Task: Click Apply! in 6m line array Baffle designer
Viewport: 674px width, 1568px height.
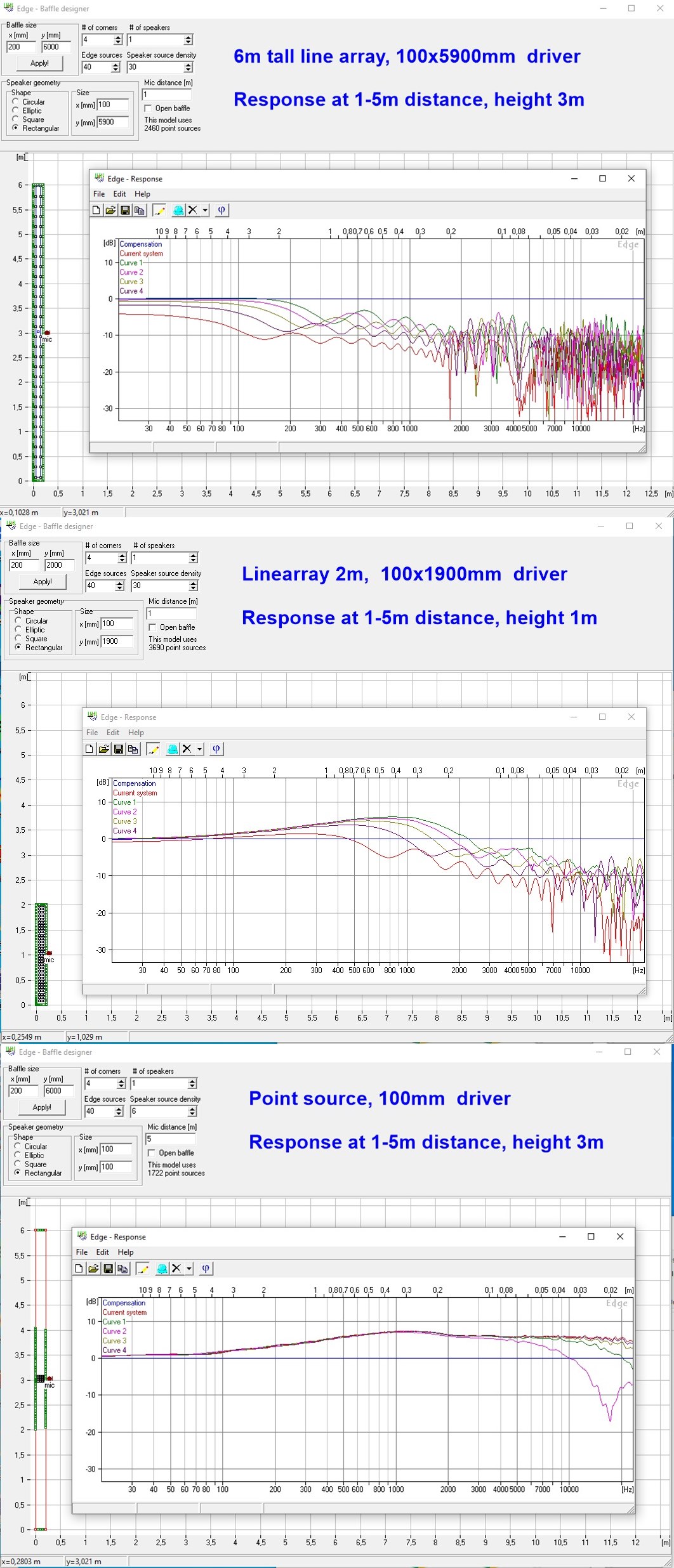Action: (x=39, y=63)
